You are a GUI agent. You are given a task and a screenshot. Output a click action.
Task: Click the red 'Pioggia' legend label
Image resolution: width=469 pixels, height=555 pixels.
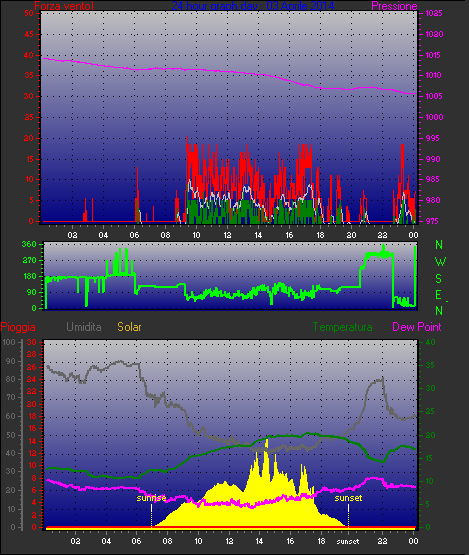pyautogui.click(x=18, y=327)
